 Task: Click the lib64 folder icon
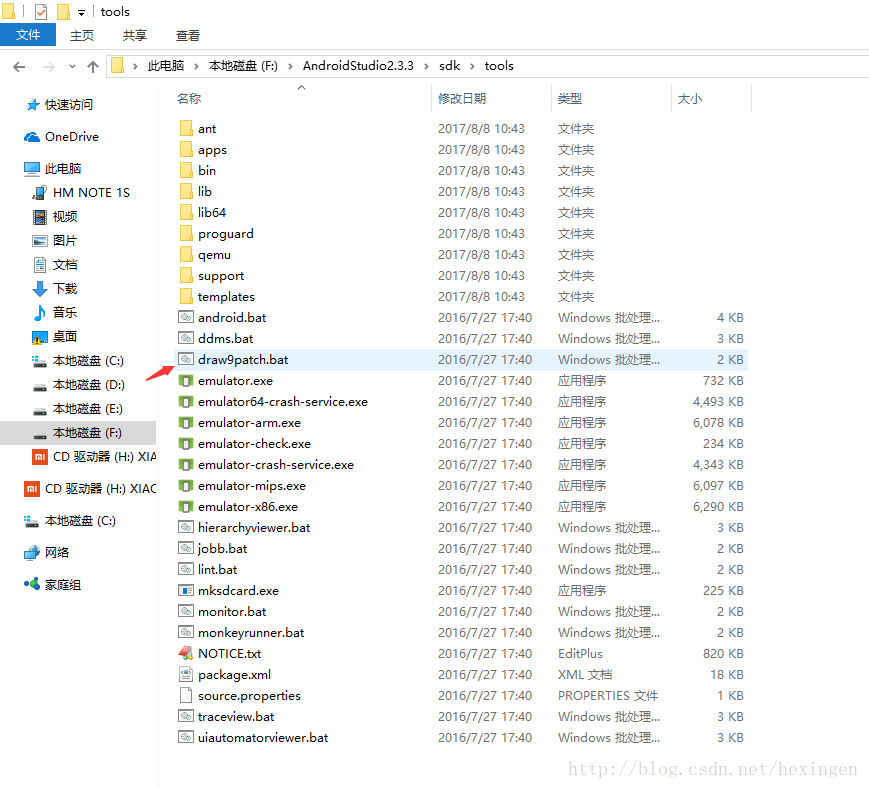point(186,213)
